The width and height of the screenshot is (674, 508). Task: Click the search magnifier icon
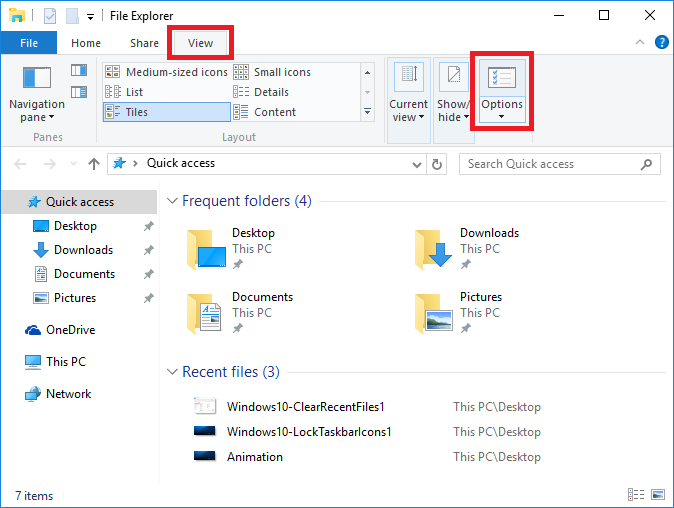coord(646,164)
